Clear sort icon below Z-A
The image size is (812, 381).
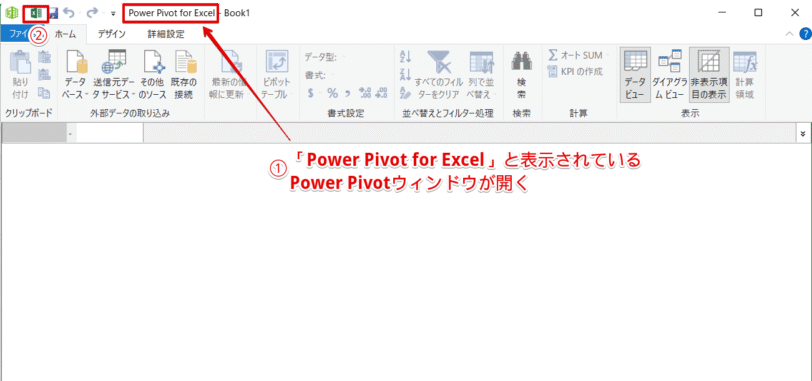(405, 93)
